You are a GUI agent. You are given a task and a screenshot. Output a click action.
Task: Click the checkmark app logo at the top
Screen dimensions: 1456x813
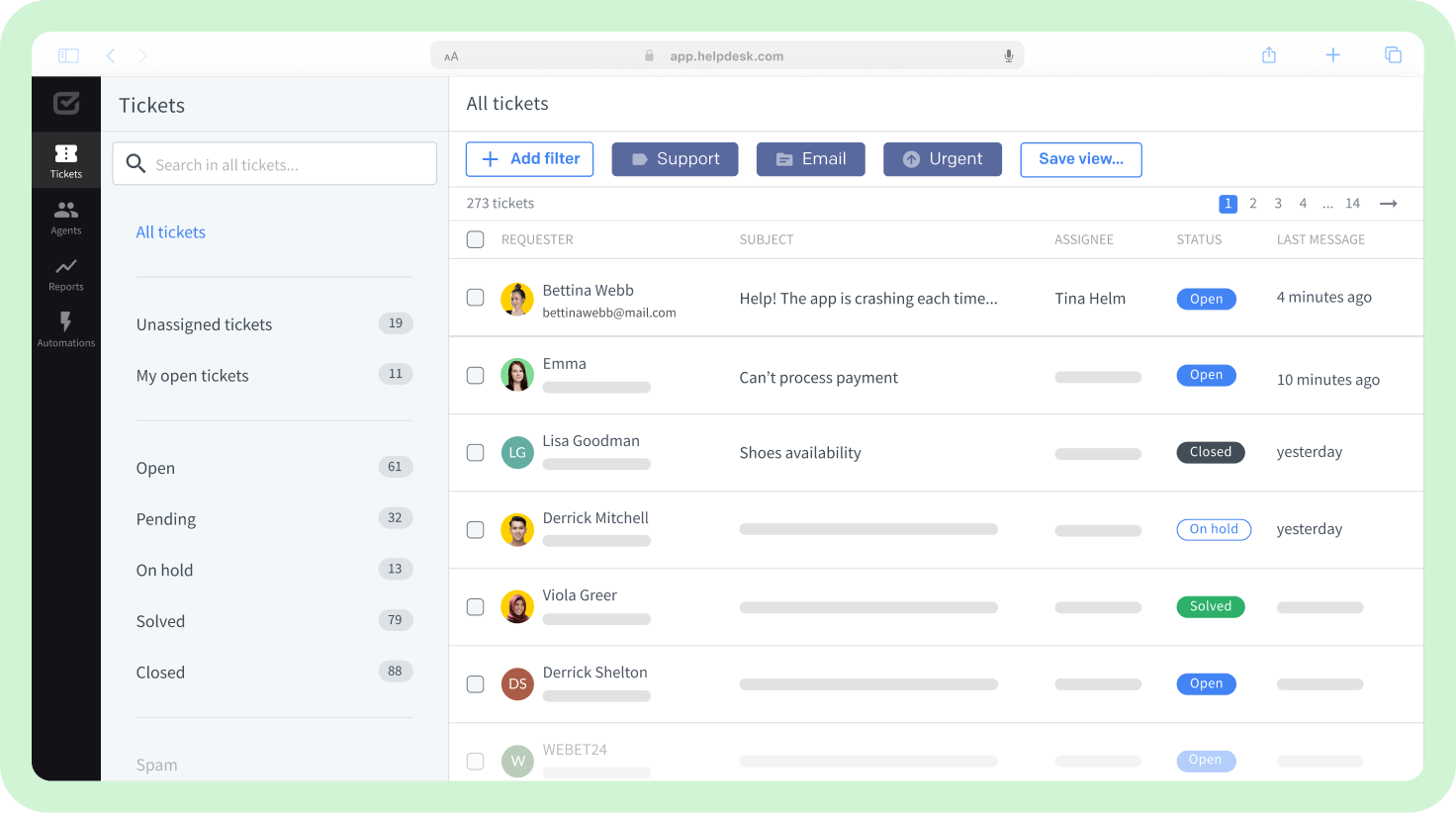click(x=65, y=102)
